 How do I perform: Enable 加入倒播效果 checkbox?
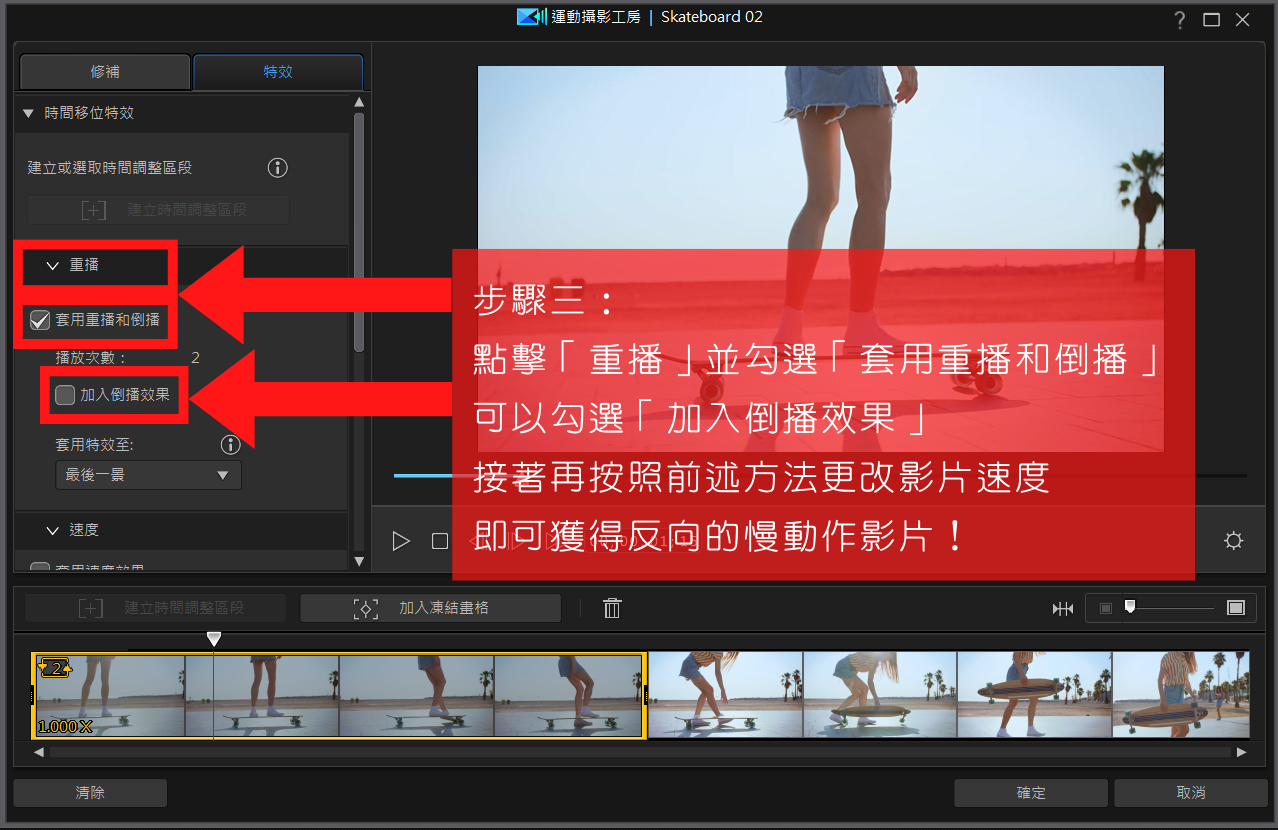(x=65, y=395)
